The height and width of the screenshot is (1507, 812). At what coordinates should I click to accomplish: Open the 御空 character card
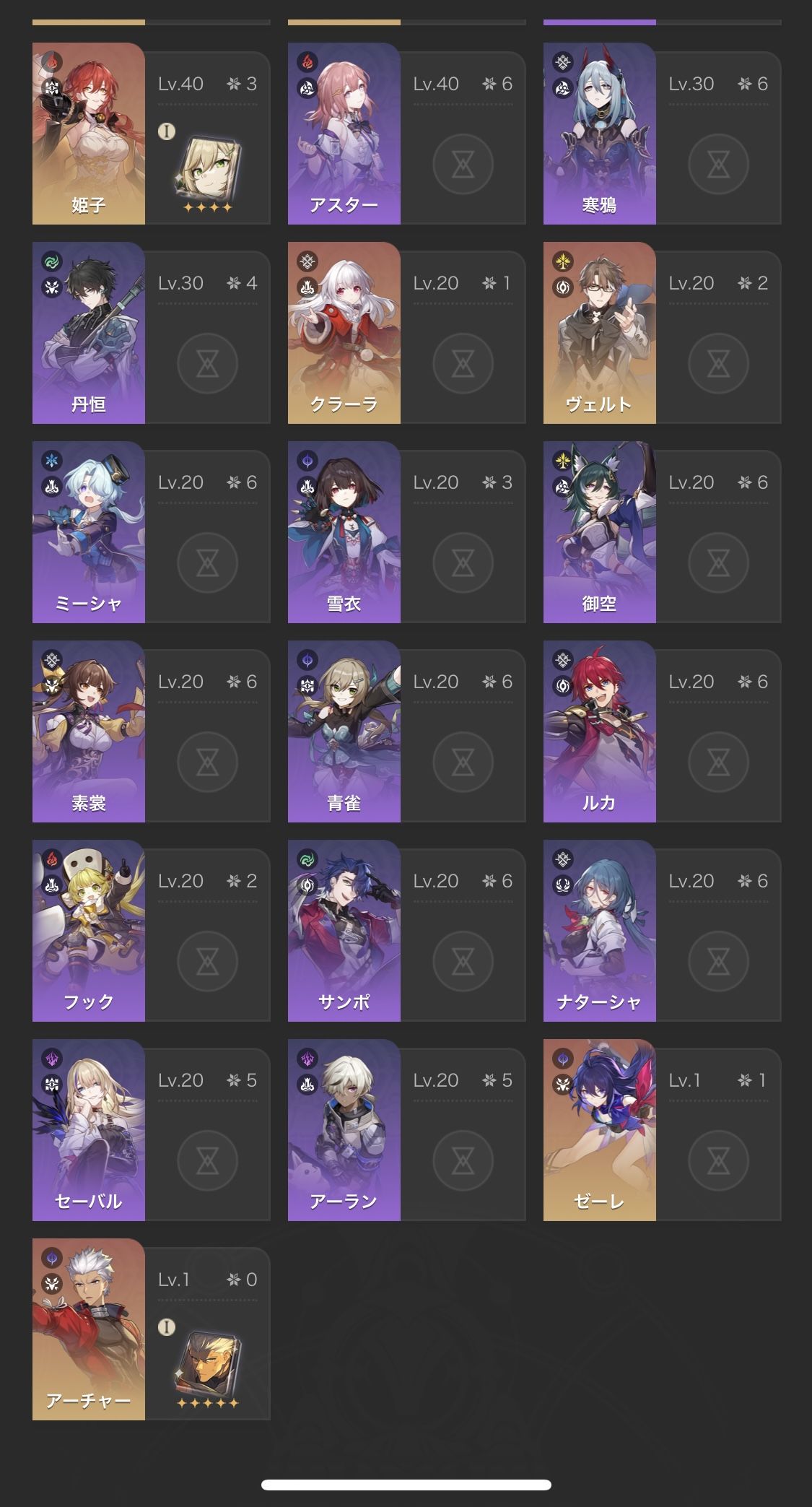click(x=662, y=532)
